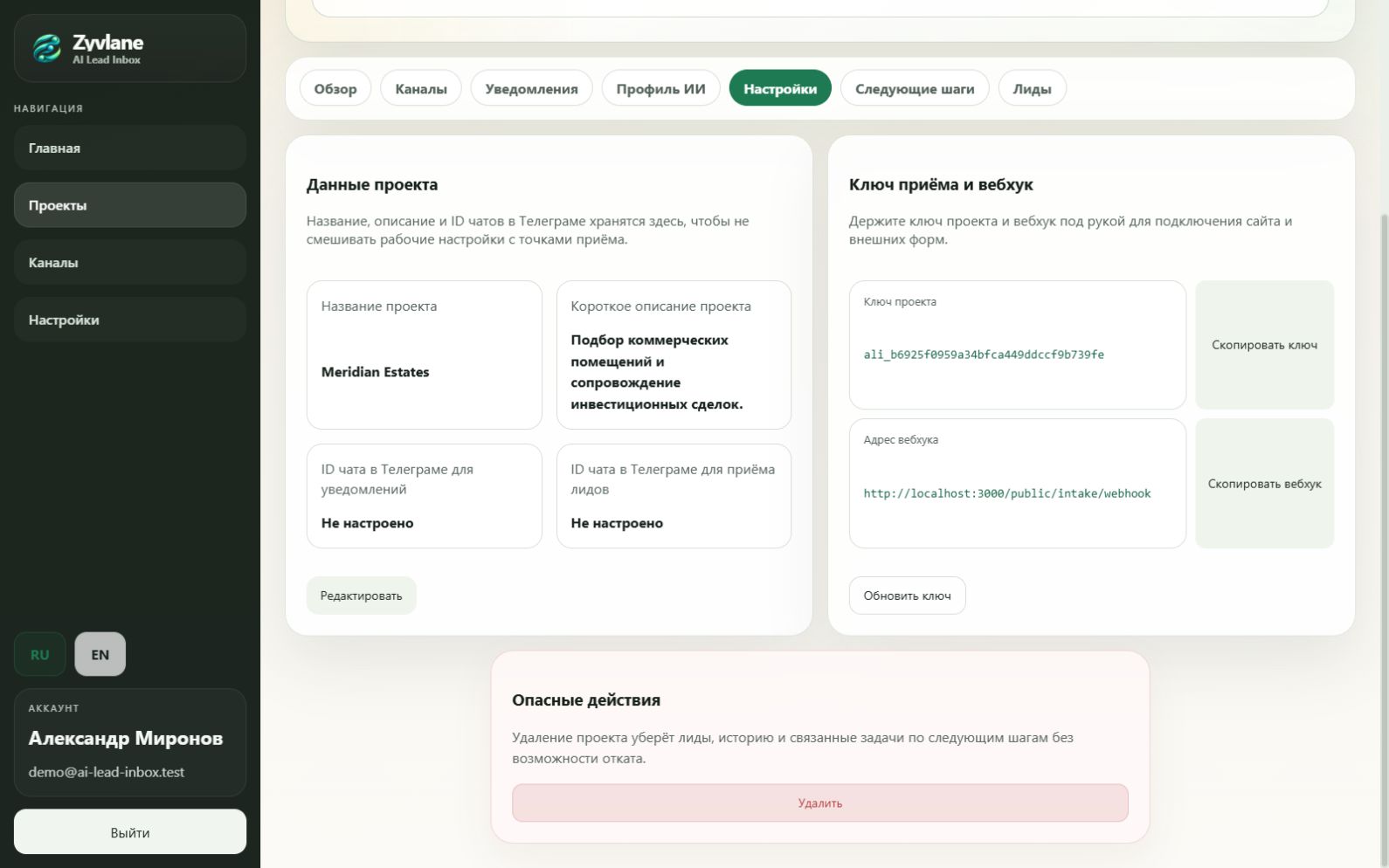Switch to the Каналы tab
Viewport: 1389px width, 868px height.
click(421, 88)
